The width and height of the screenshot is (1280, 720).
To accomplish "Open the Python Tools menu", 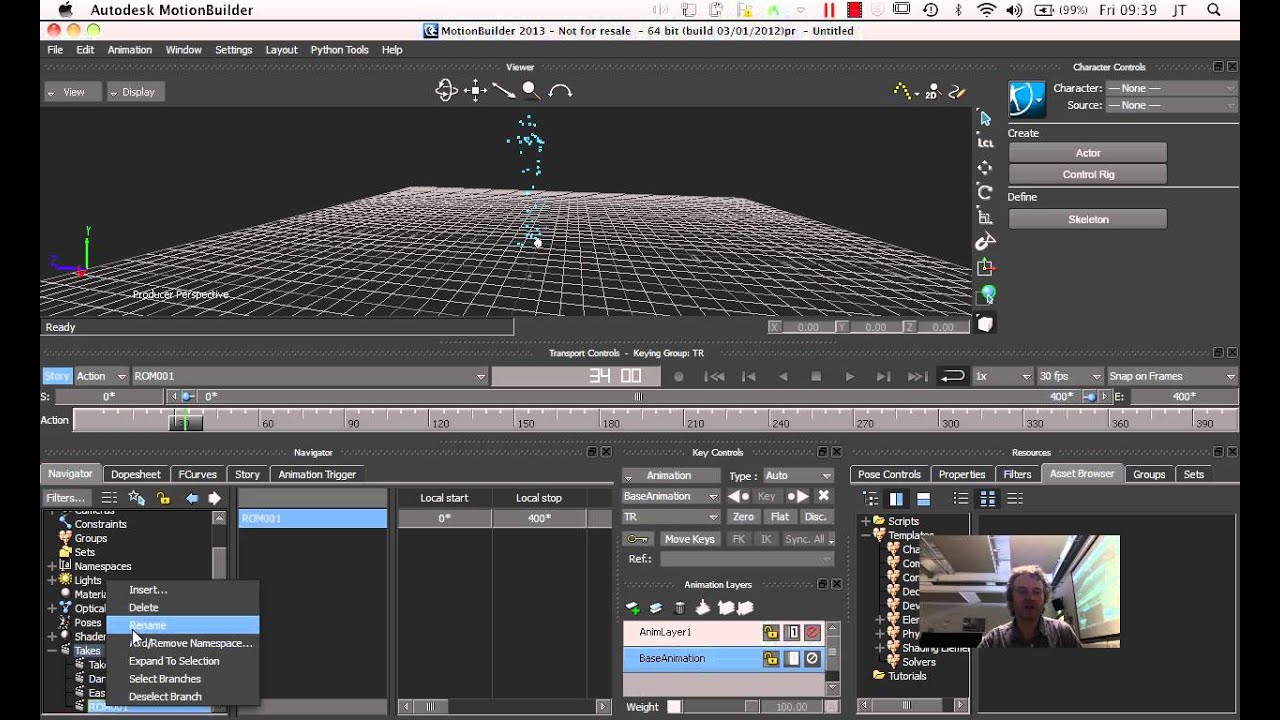I will [339, 50].
